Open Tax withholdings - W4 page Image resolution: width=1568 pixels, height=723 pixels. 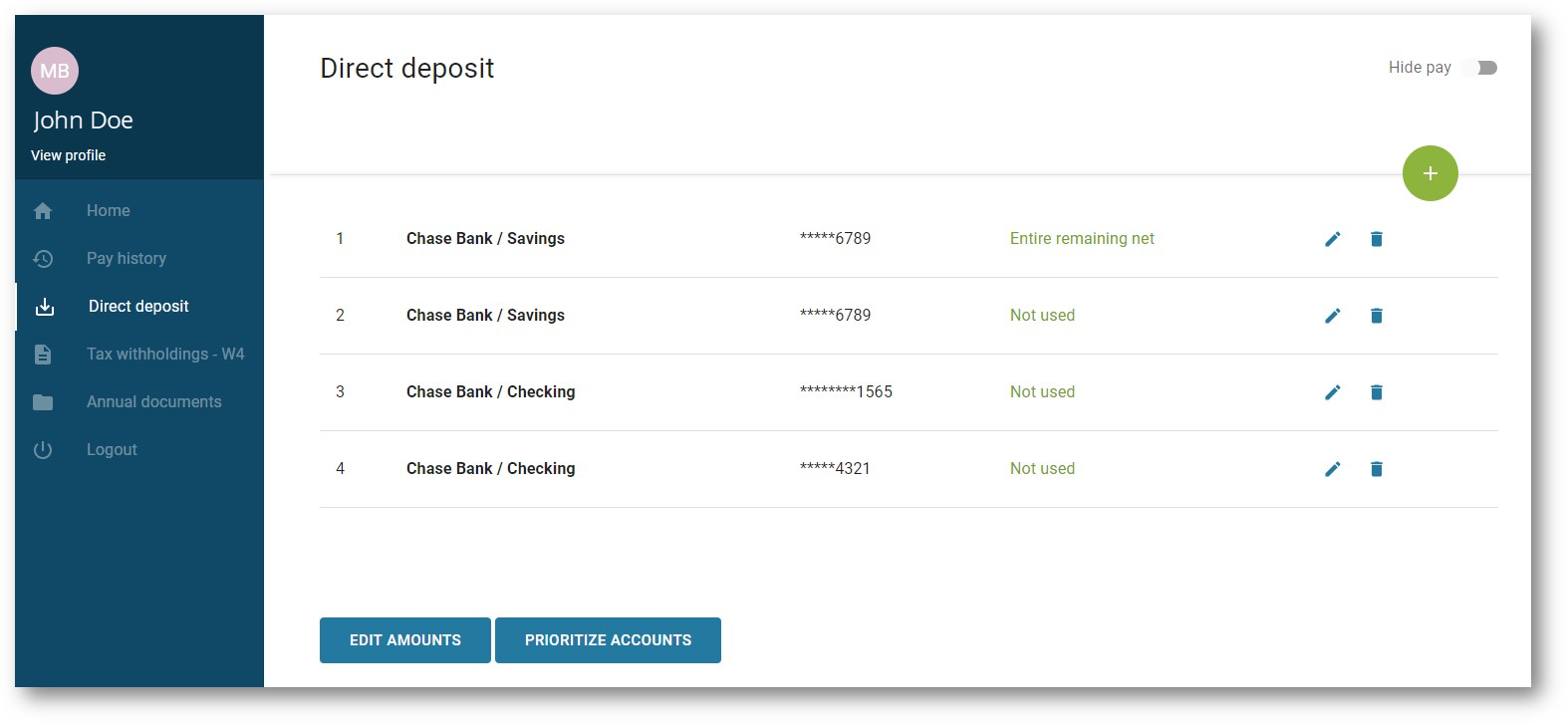pos(164,355)
